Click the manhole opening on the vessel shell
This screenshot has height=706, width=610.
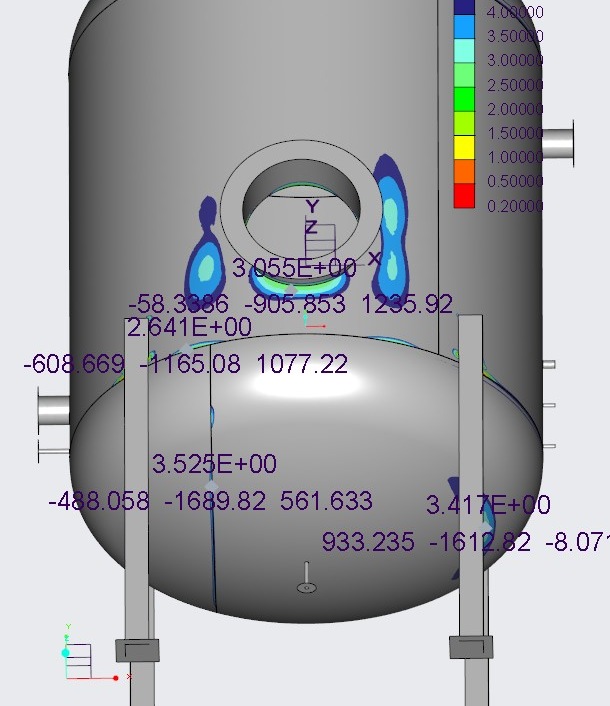pos(301,210)
